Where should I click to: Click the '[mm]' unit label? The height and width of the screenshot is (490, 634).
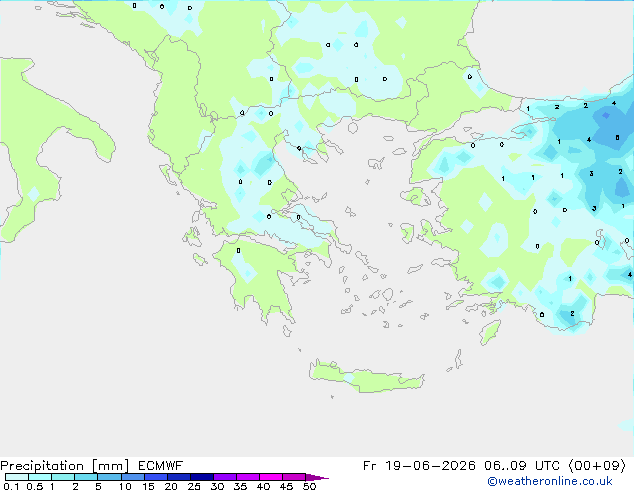[111, 466]
